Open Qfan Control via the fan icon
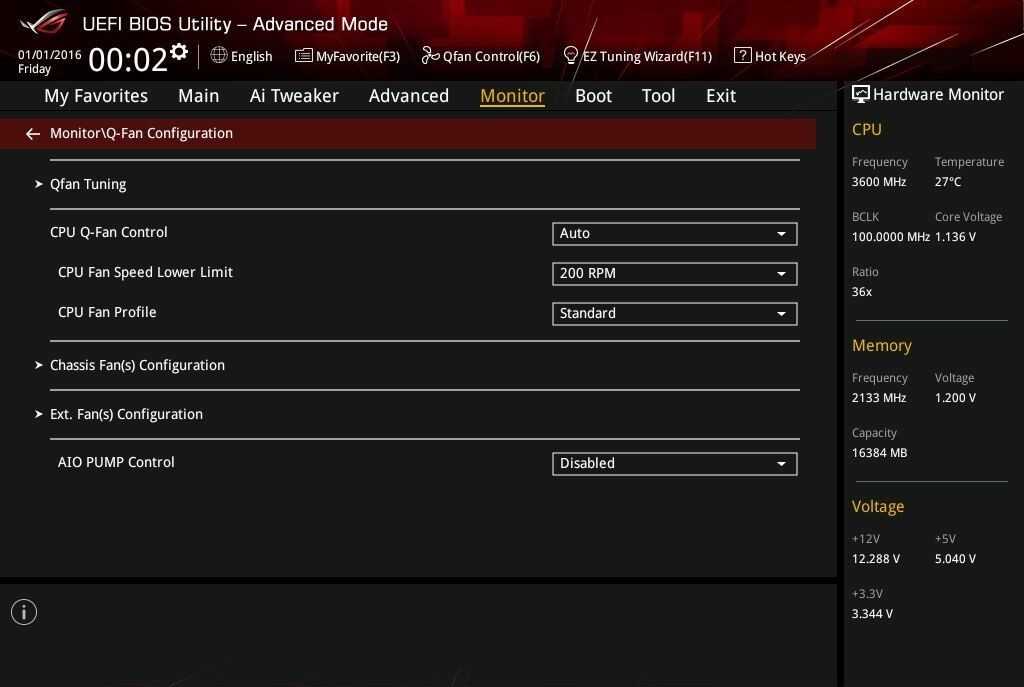This screenshot has width=1024, height=687. click(x=430, y=55)
